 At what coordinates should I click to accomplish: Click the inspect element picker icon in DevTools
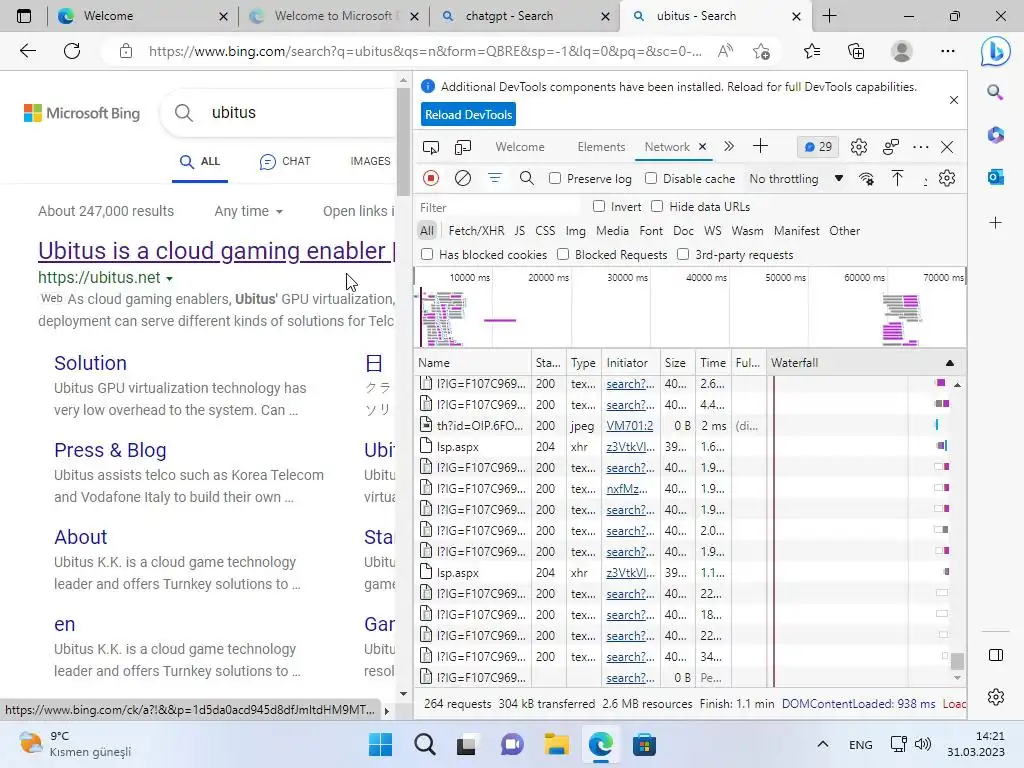[430, 147]
